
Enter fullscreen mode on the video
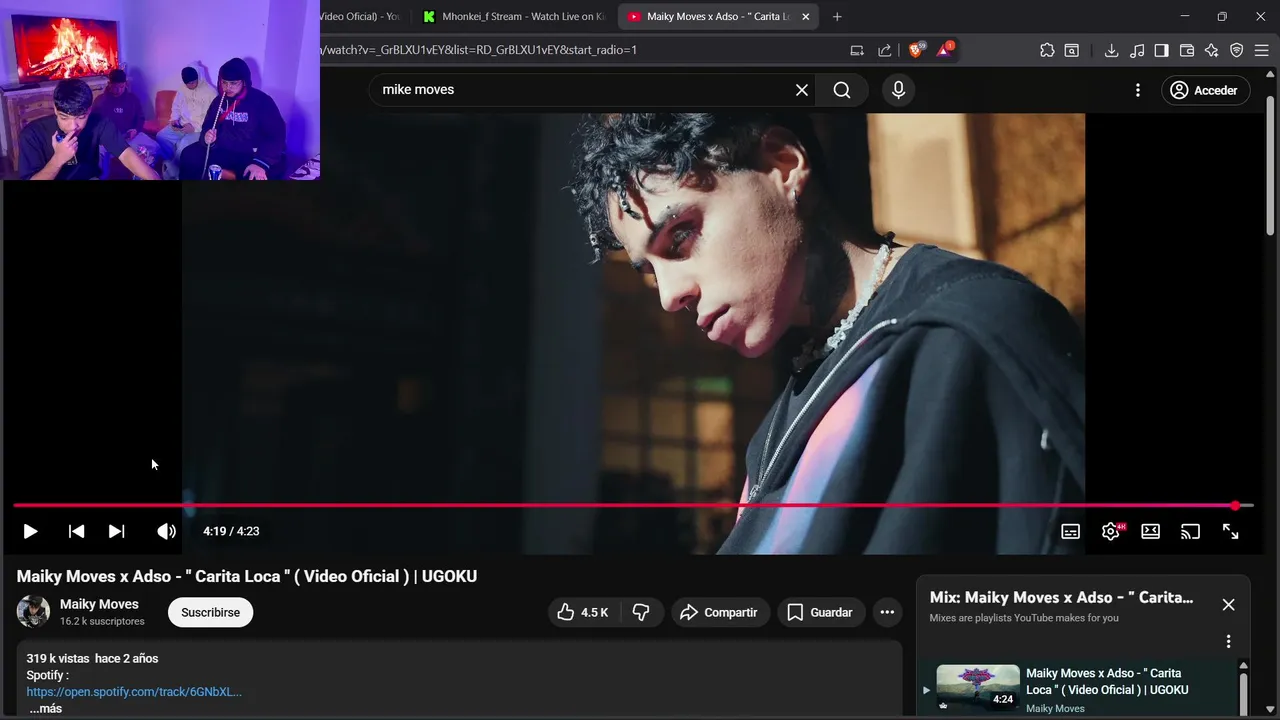coord(1231,531)
